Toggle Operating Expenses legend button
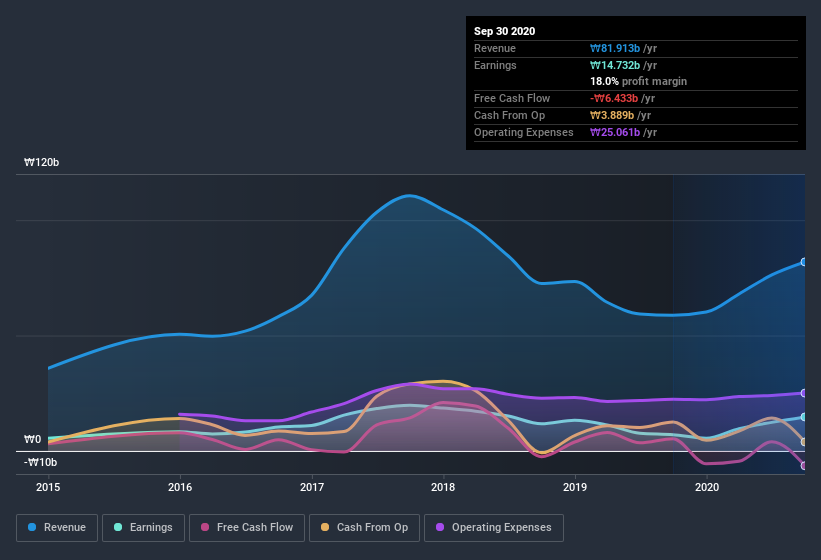This screenshot has width=821, height=560. (x=494, y=528)
